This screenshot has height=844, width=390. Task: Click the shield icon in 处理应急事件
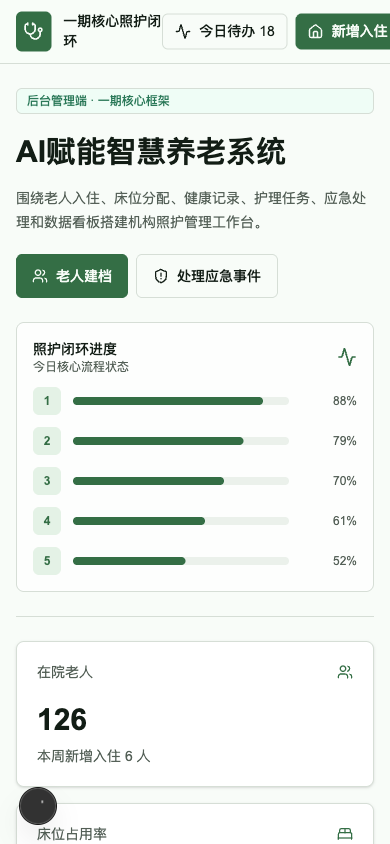[x=161, y=276]
